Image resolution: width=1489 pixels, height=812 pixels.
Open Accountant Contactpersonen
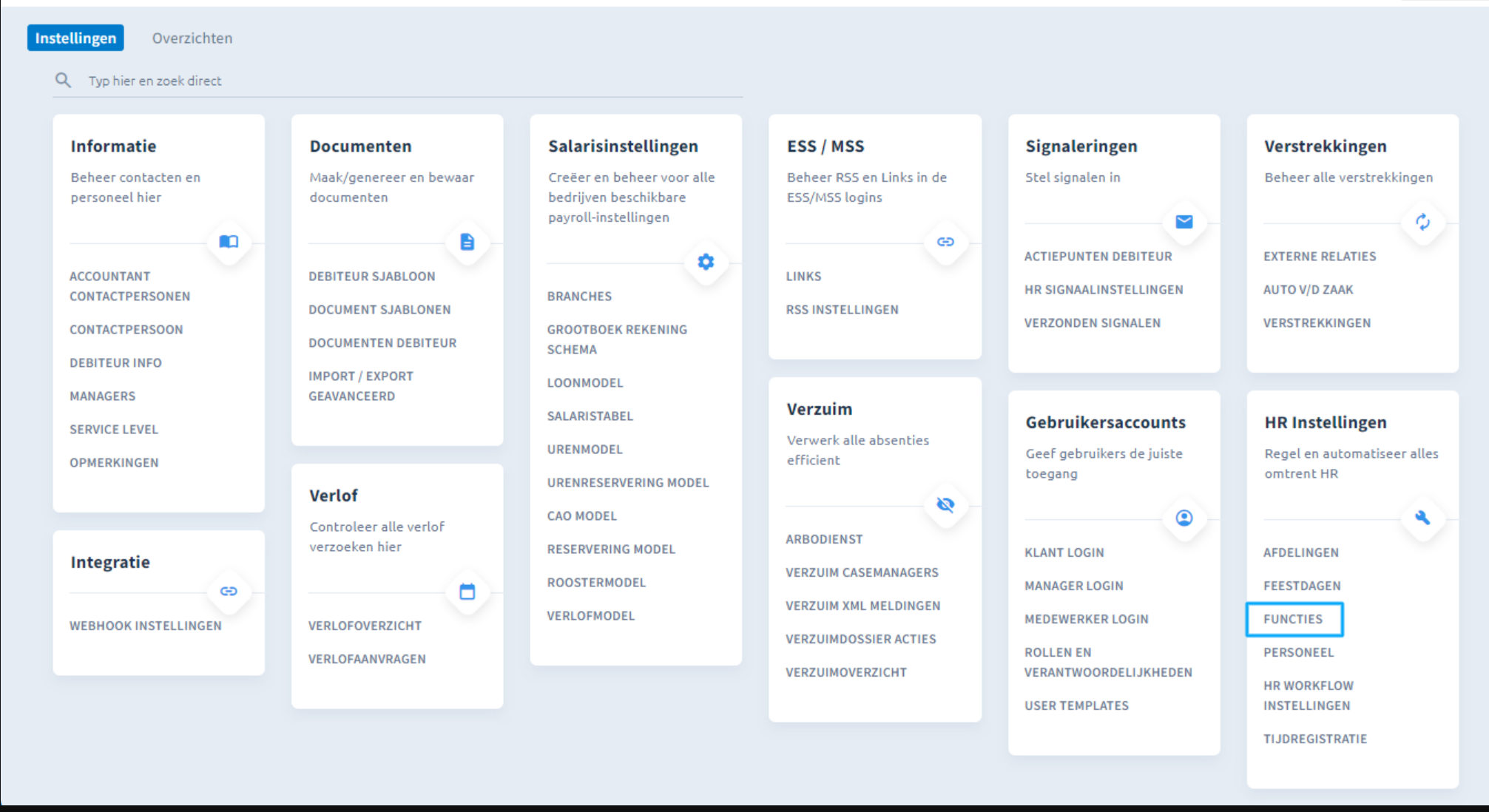point(129,286)
